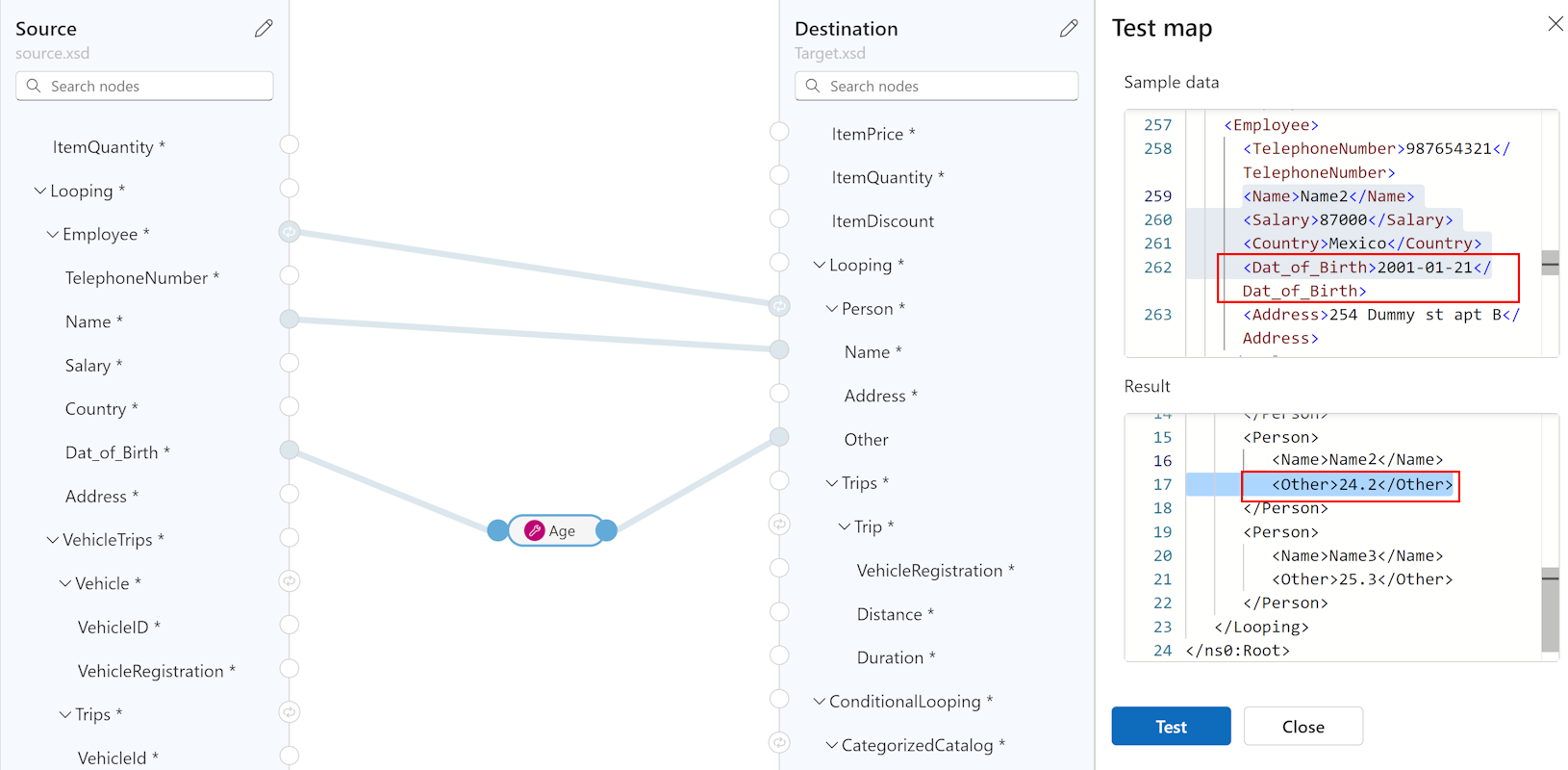Collapse the Employee node in Source
The image size is (1568, 770).
[53, 235]
